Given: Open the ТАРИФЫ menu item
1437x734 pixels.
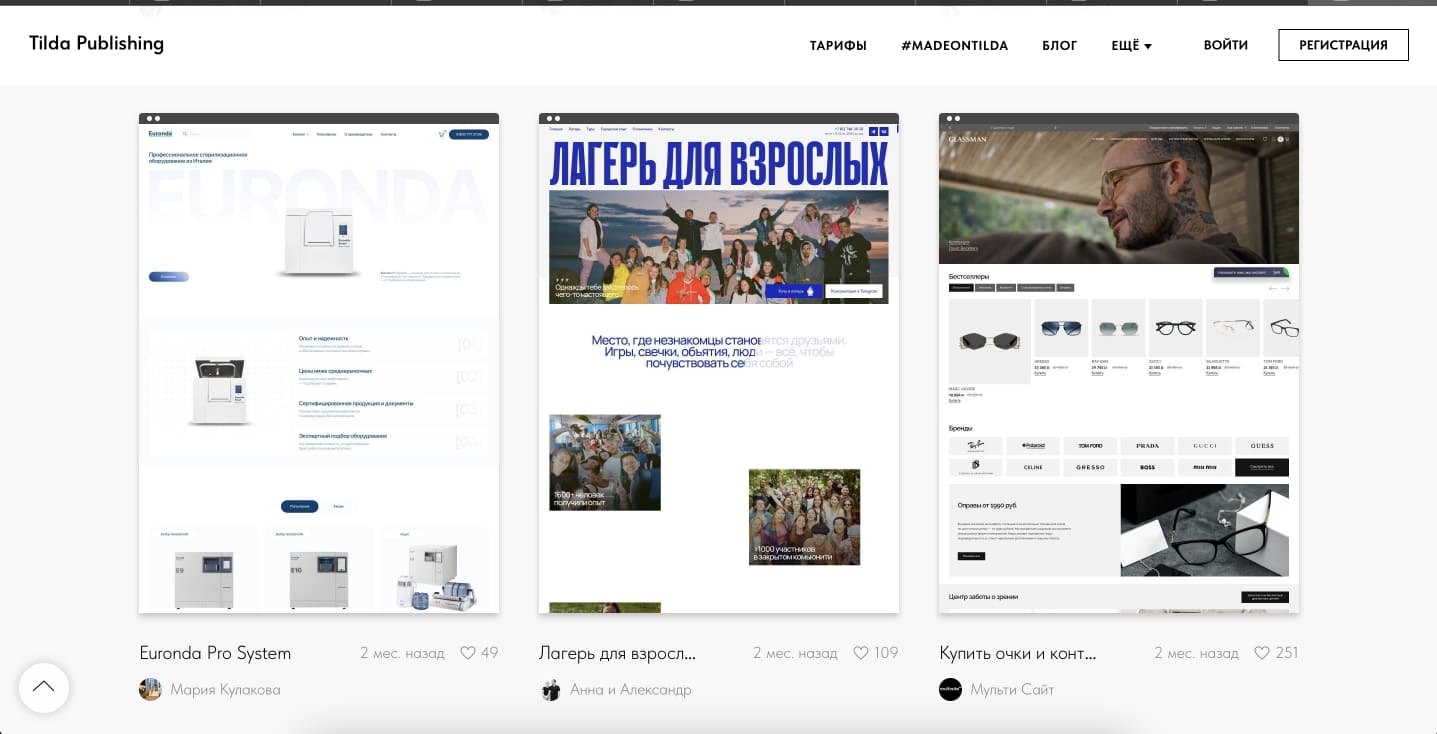Looking at the screenshot, I should tap(838, 46).
